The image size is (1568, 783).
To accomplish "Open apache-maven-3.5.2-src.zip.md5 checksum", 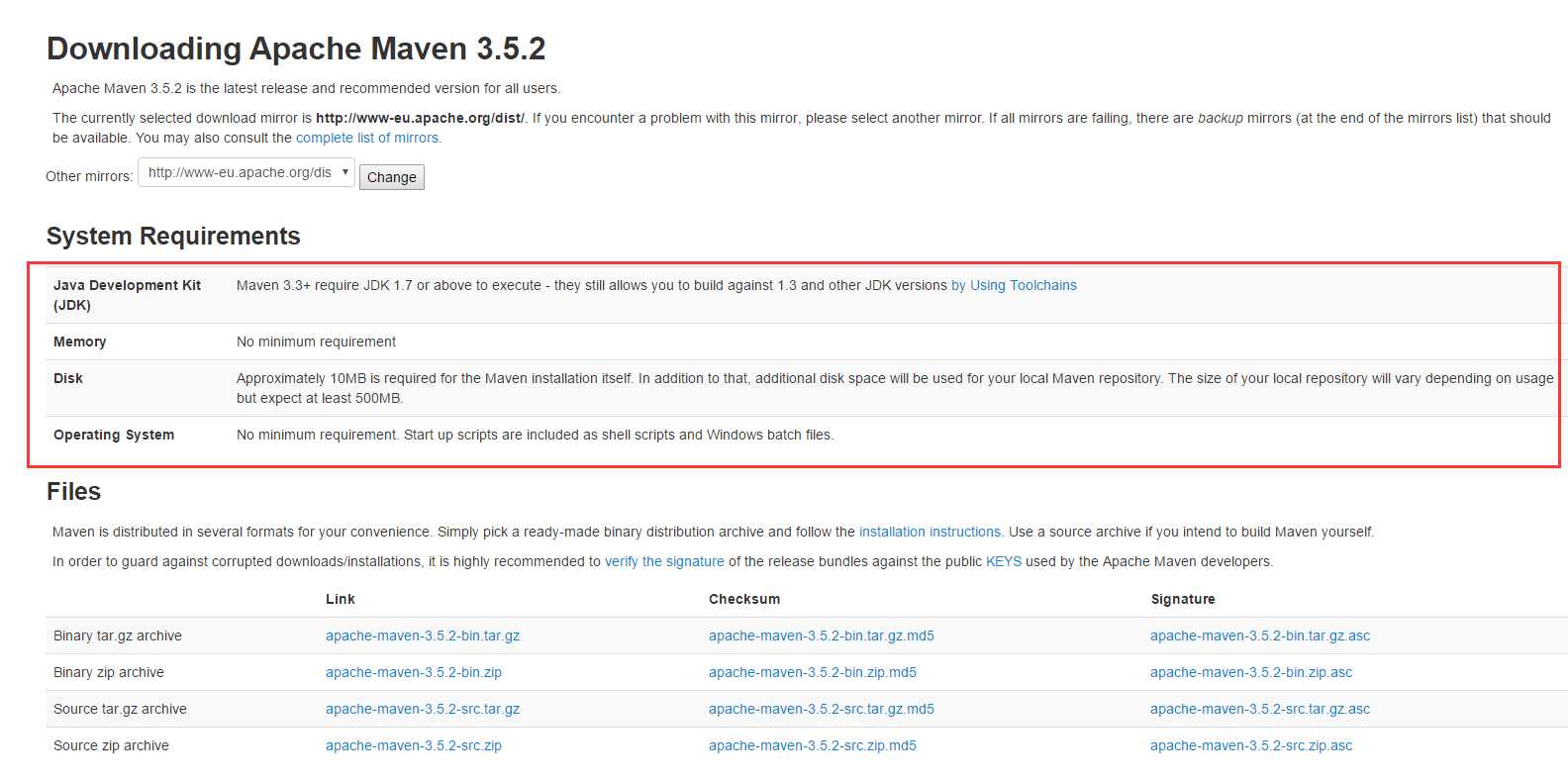I will pyautogui.click(x=813, y=745).
